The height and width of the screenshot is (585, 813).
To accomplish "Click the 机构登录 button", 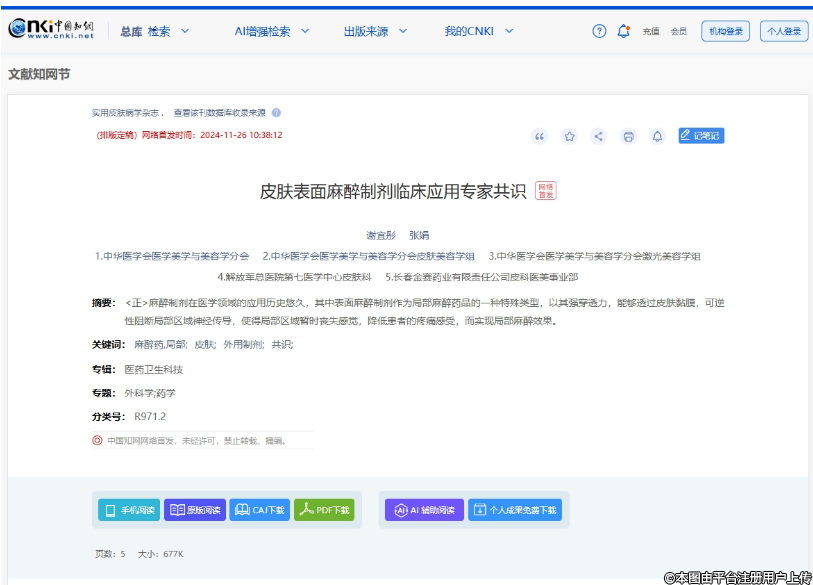I will tap(725, 31).
